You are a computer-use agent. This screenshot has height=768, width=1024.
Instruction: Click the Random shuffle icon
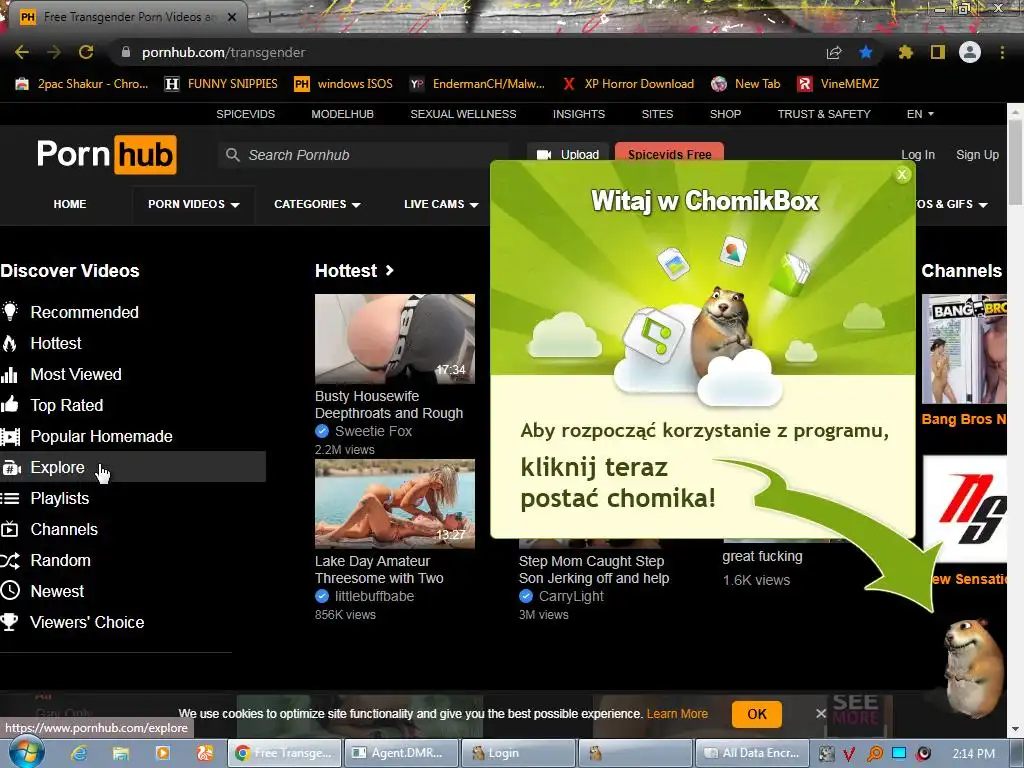point(10,560)
